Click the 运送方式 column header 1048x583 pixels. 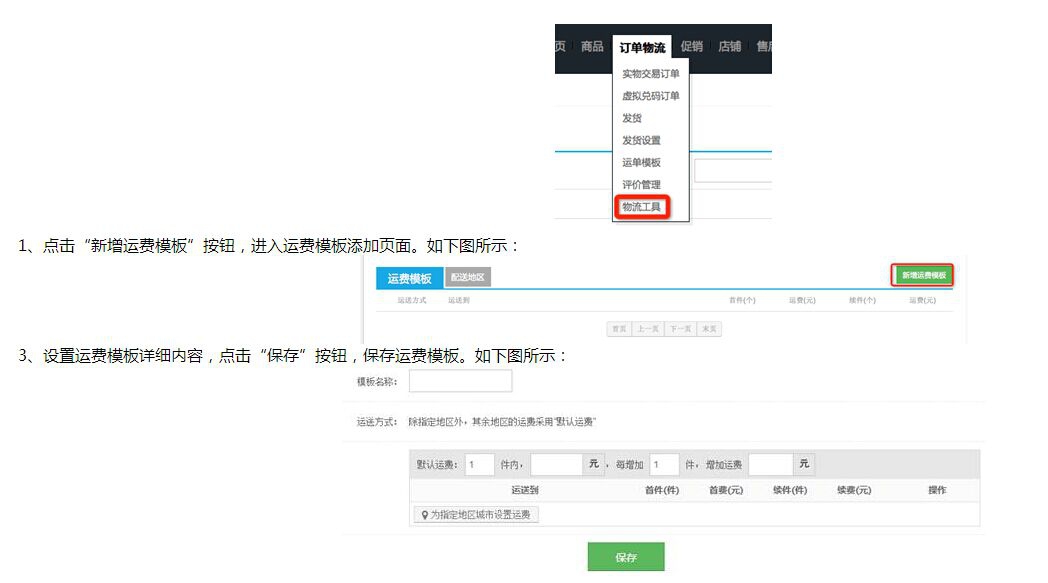point(412,300)
